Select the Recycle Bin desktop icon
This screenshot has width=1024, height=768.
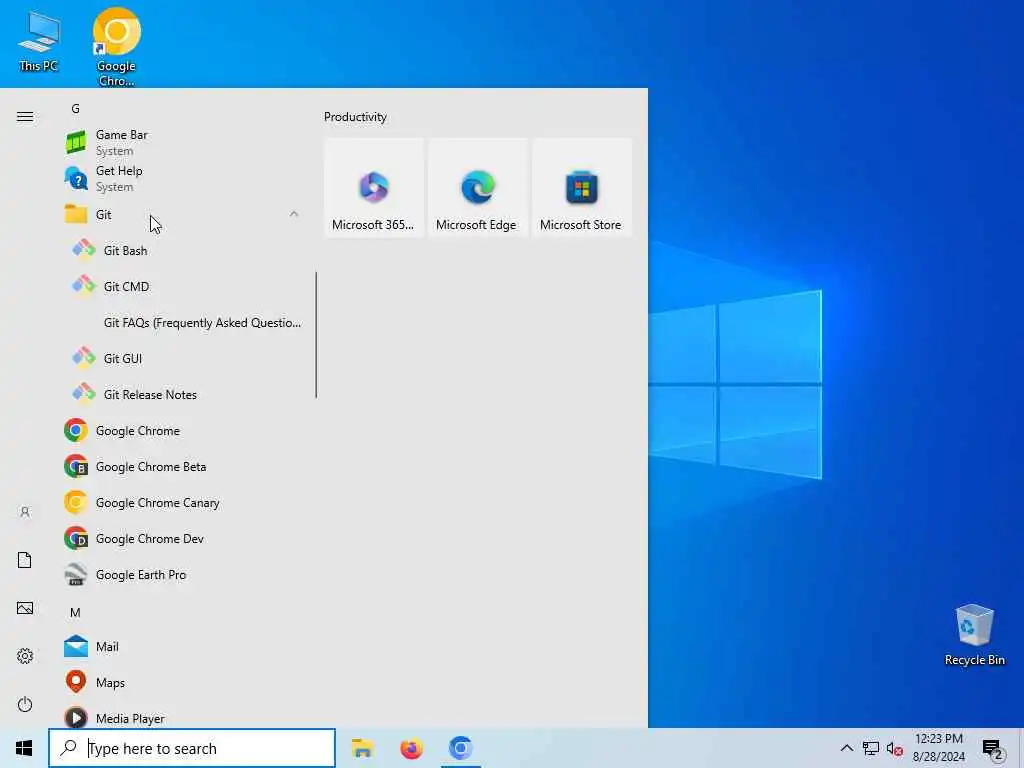tap(974, 635)
